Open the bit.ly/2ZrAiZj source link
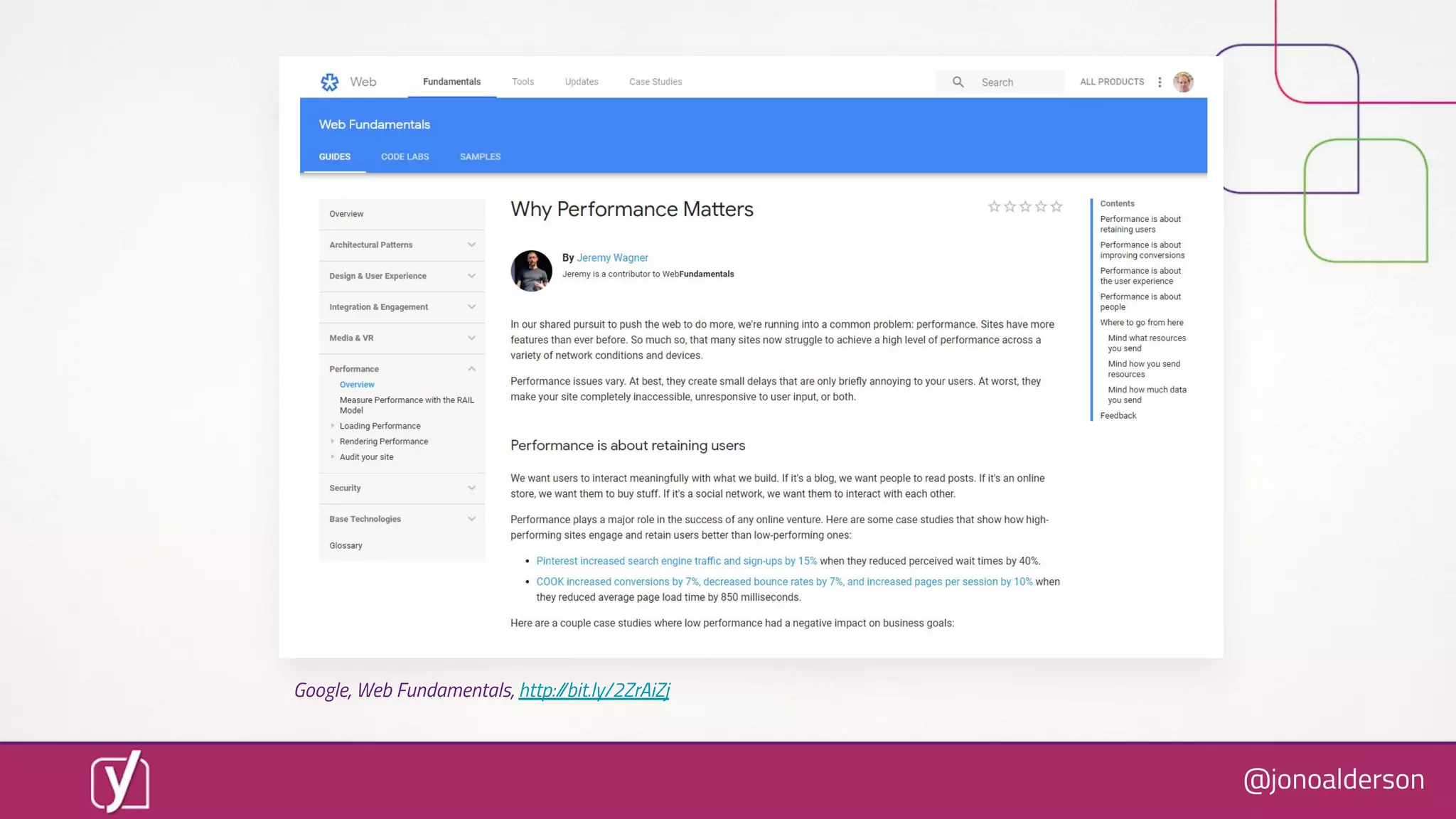This screenshot has width=1456, height=819. pyautogui.click(x=594, y=690)
